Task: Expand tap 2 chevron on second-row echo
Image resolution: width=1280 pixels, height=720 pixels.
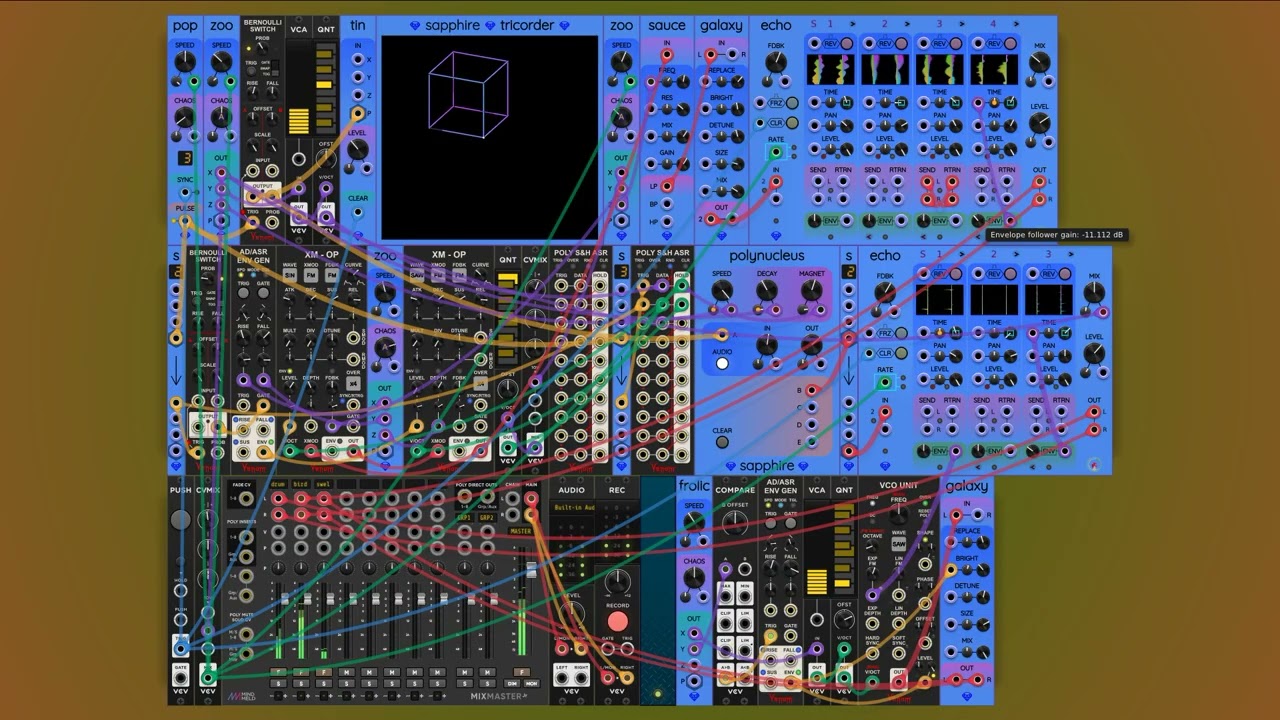Action: click(x=1016, y=254)
